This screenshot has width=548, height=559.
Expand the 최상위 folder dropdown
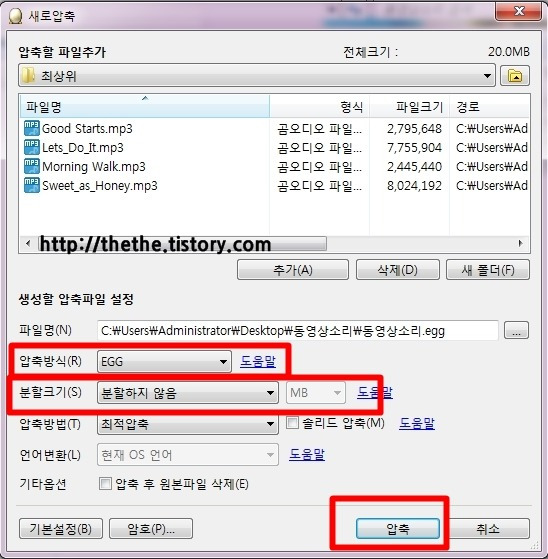(x=257, y=76)
